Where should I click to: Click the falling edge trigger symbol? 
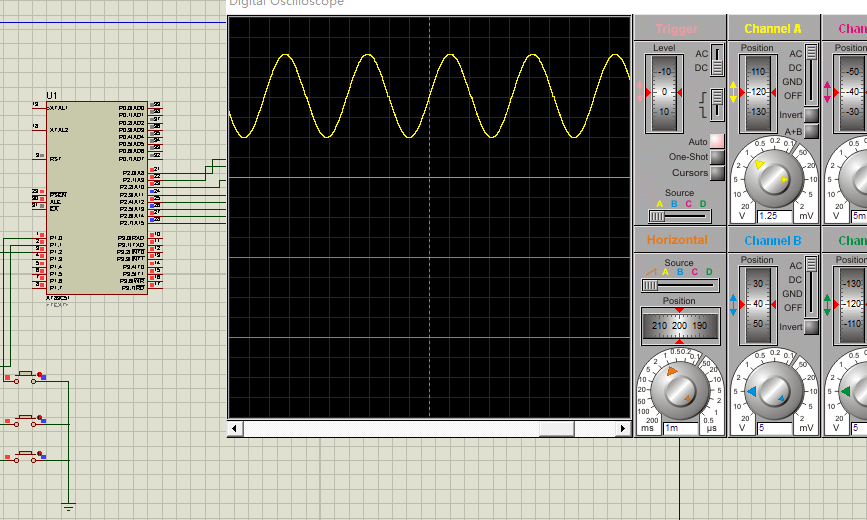(703, 112)
